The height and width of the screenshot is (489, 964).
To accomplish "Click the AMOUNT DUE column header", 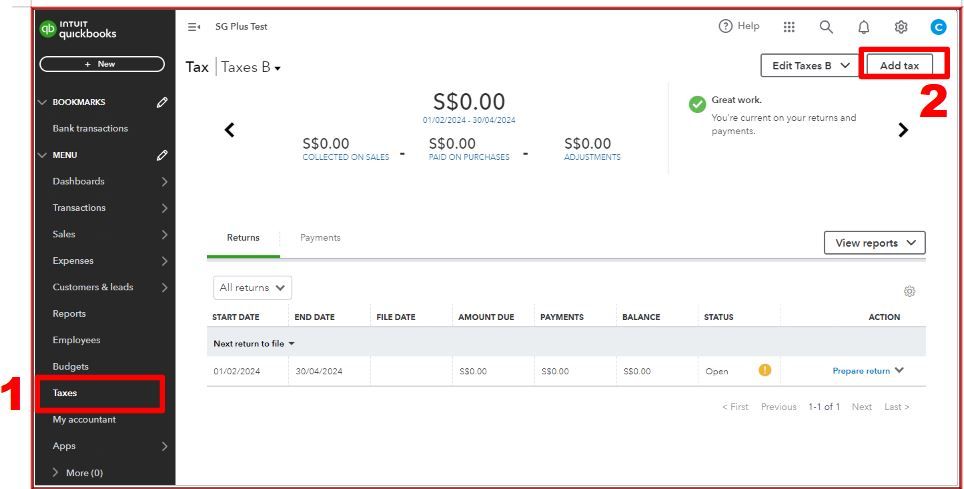I will click(x=486, y=317).
